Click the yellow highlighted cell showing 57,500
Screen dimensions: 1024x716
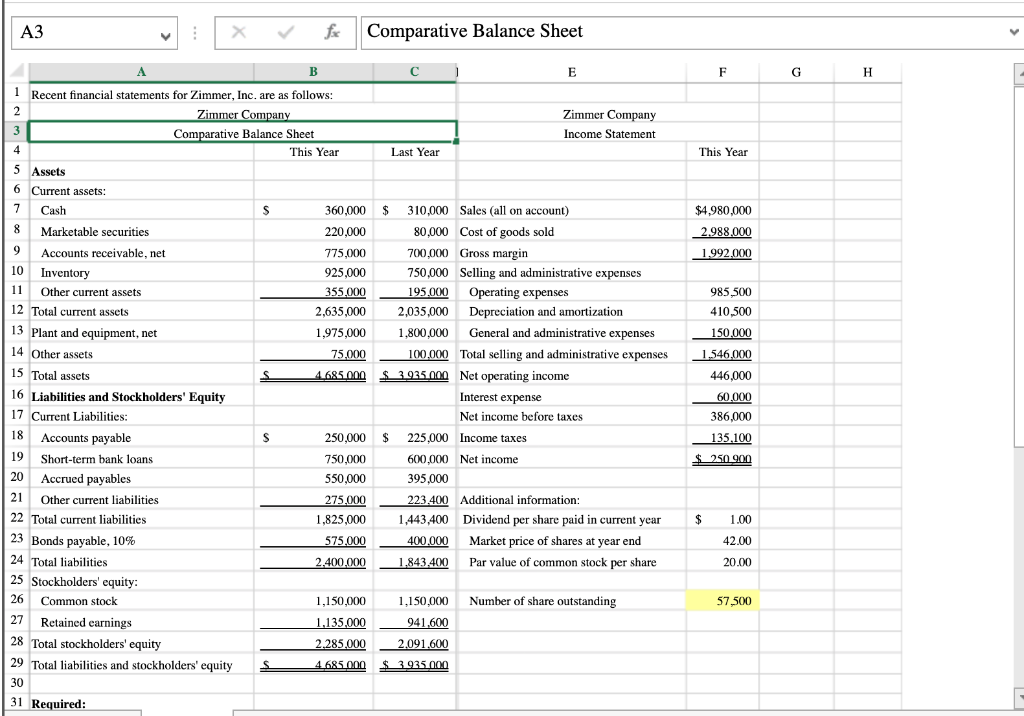point(723,601)
